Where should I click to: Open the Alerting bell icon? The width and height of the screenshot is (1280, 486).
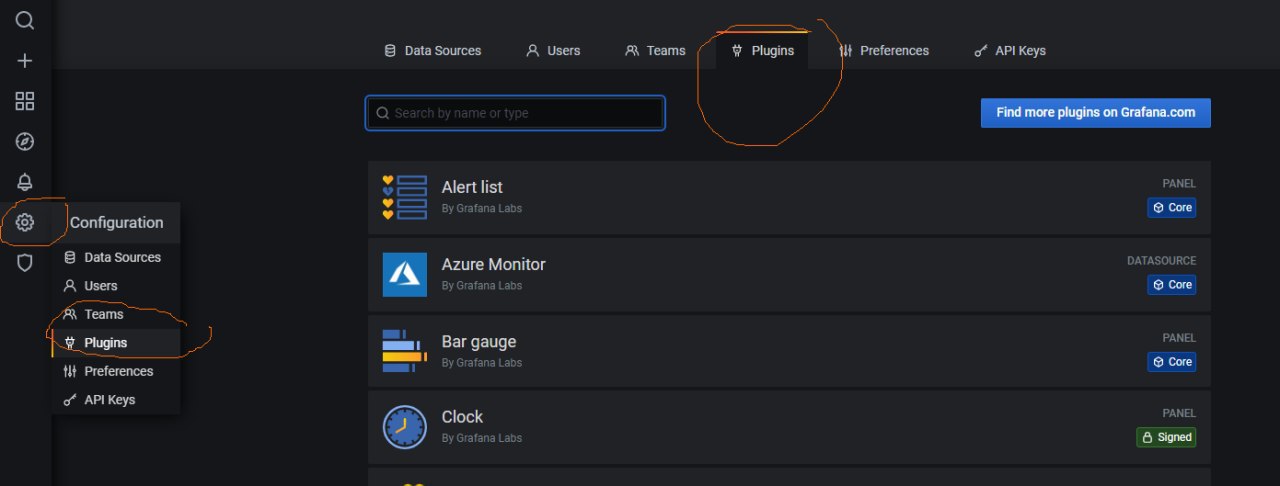[x=25, y=182]
